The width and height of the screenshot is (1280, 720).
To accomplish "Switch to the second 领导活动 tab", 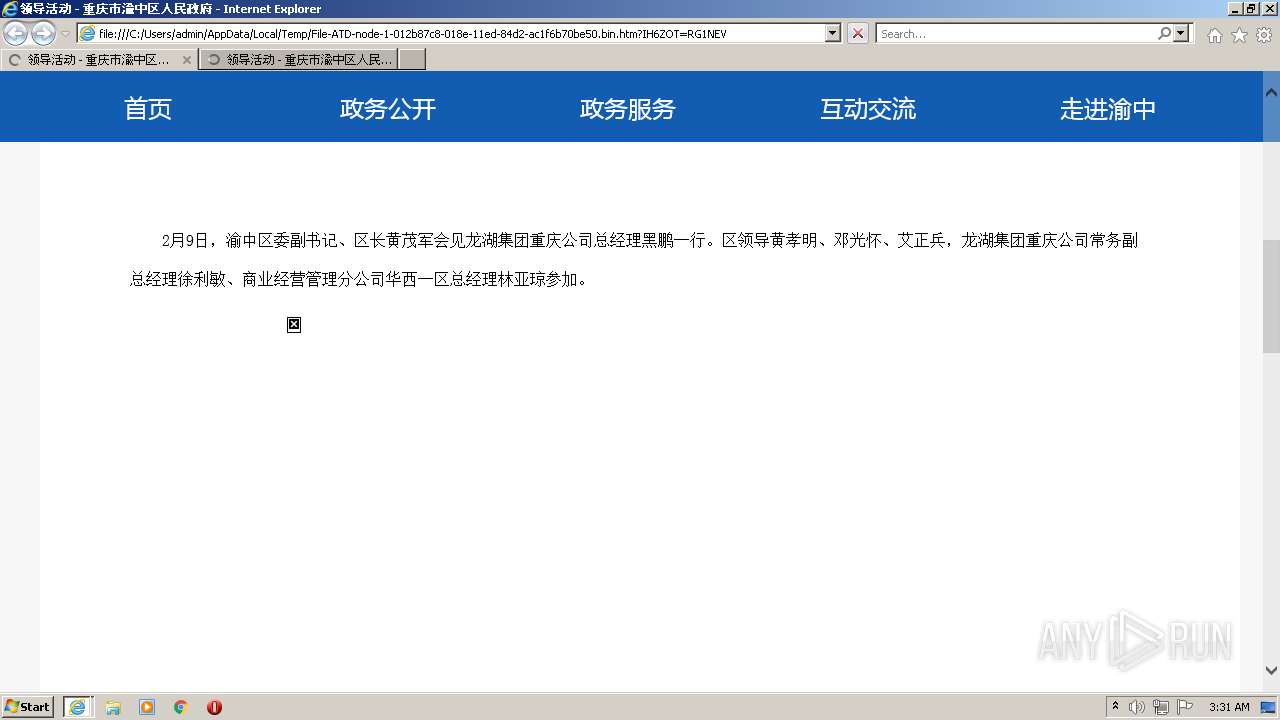I will [298, 60].
